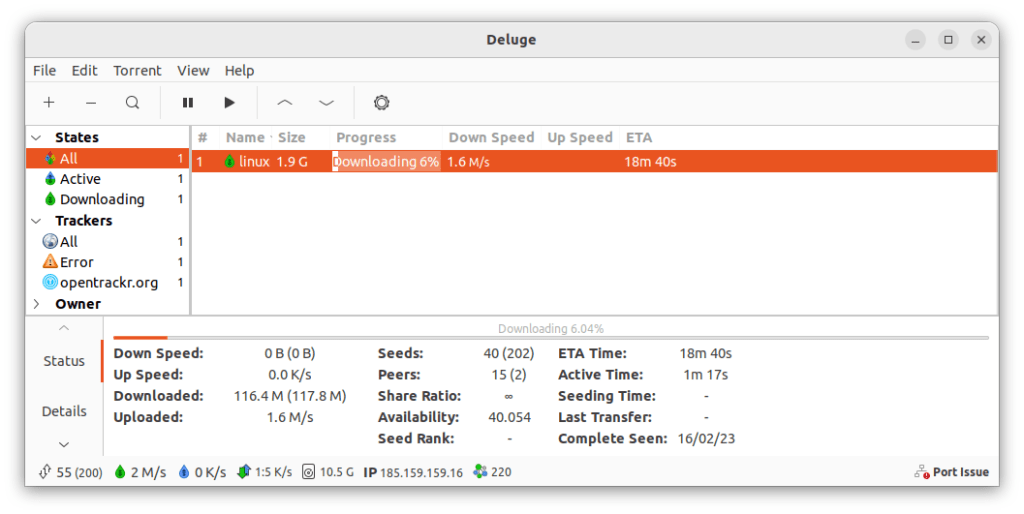
Task: Open the File menu
Action: coord(44,71)
